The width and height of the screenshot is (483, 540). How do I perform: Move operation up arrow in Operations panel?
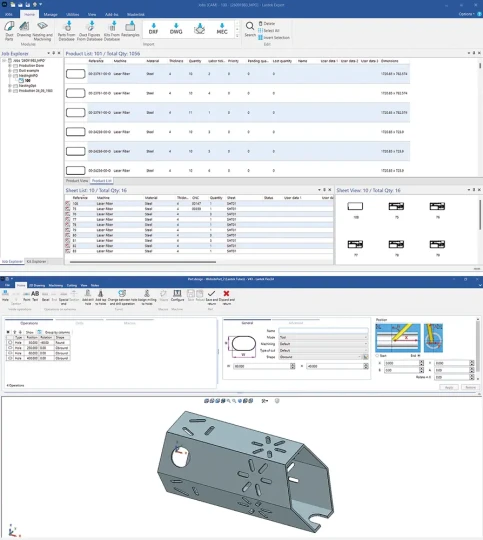pyautogui.click(x=15, y=332)
